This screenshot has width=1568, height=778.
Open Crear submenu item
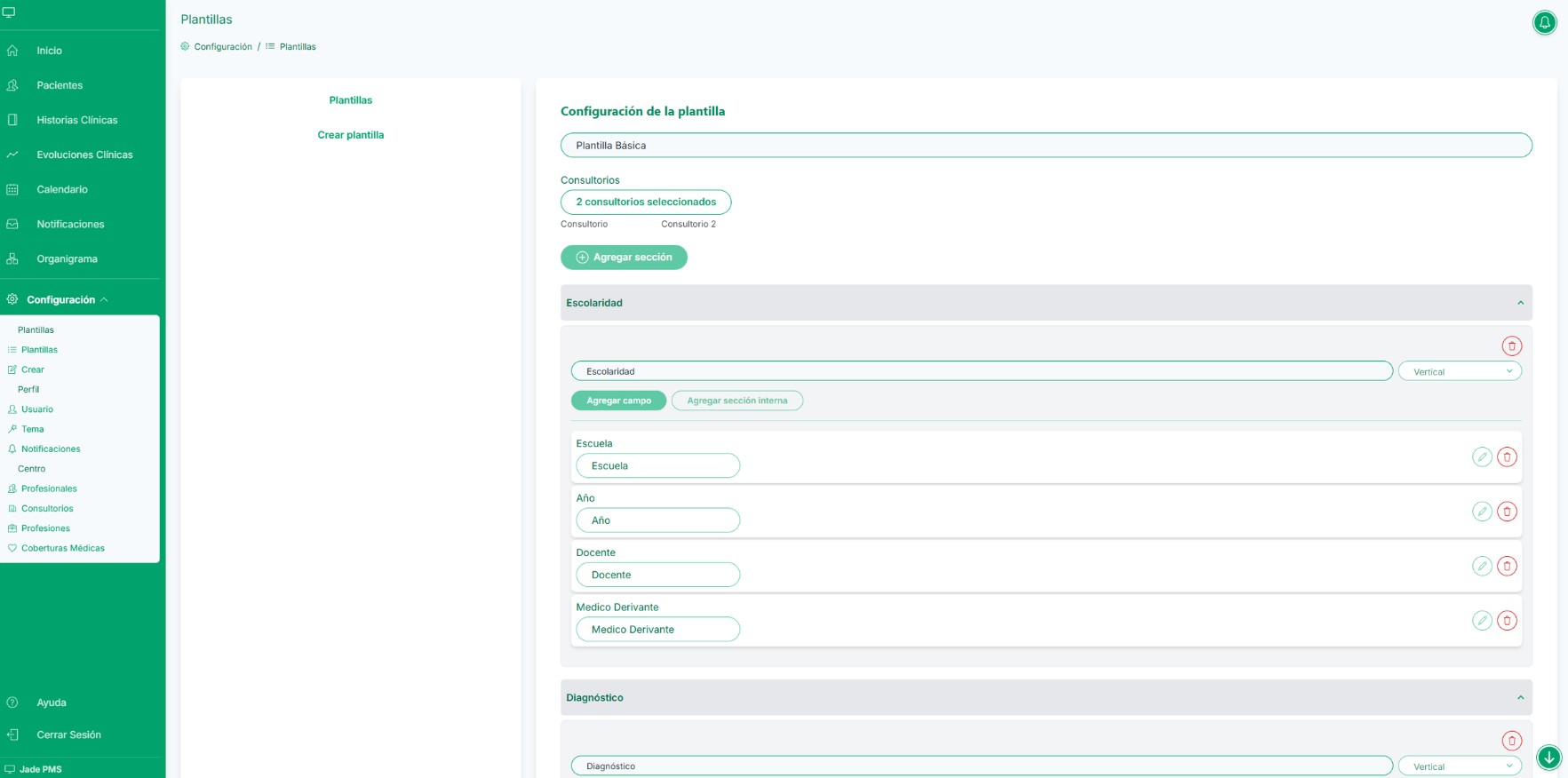coord(33,369)
